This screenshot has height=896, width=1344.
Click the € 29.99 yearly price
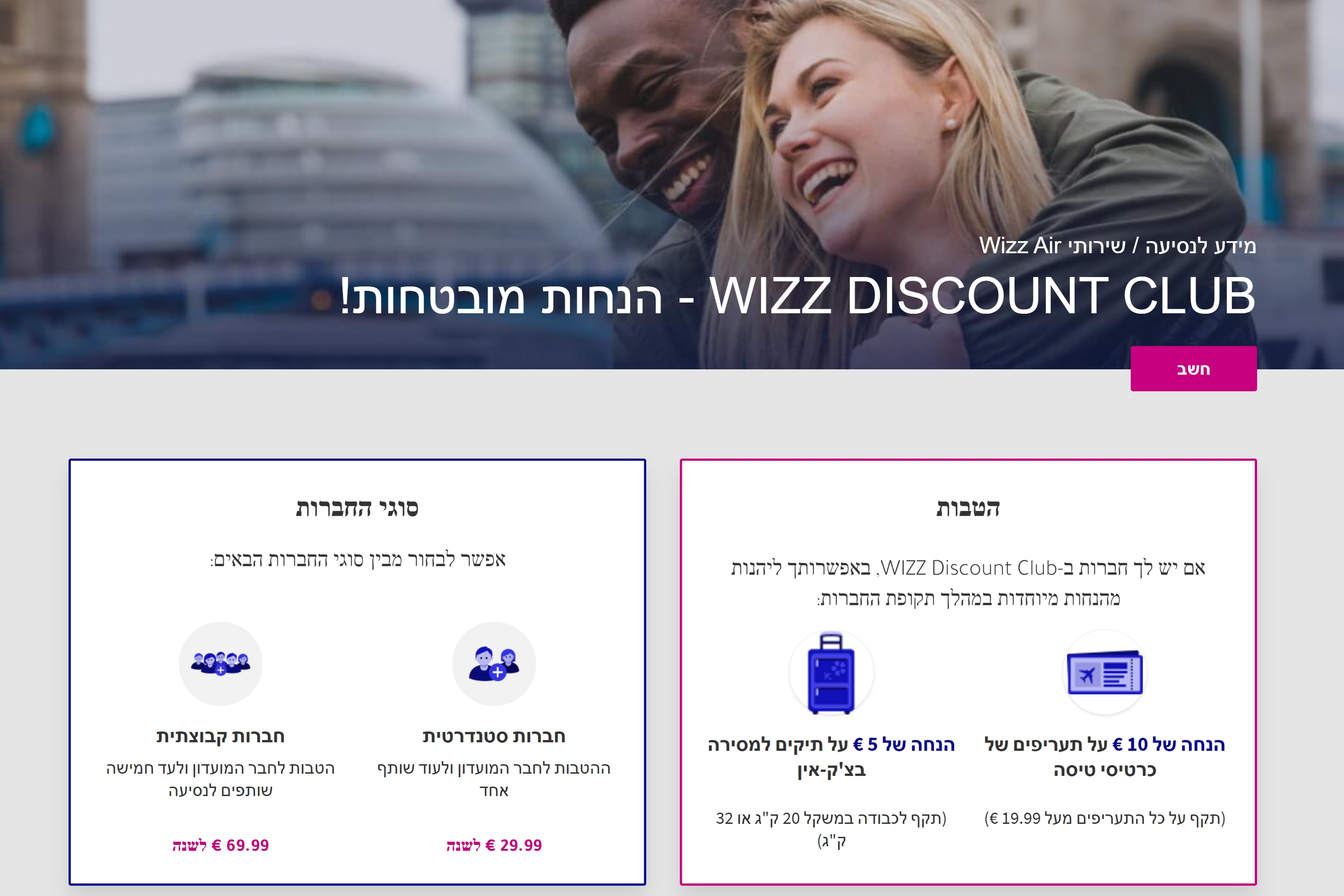click(x=494, y=845)
